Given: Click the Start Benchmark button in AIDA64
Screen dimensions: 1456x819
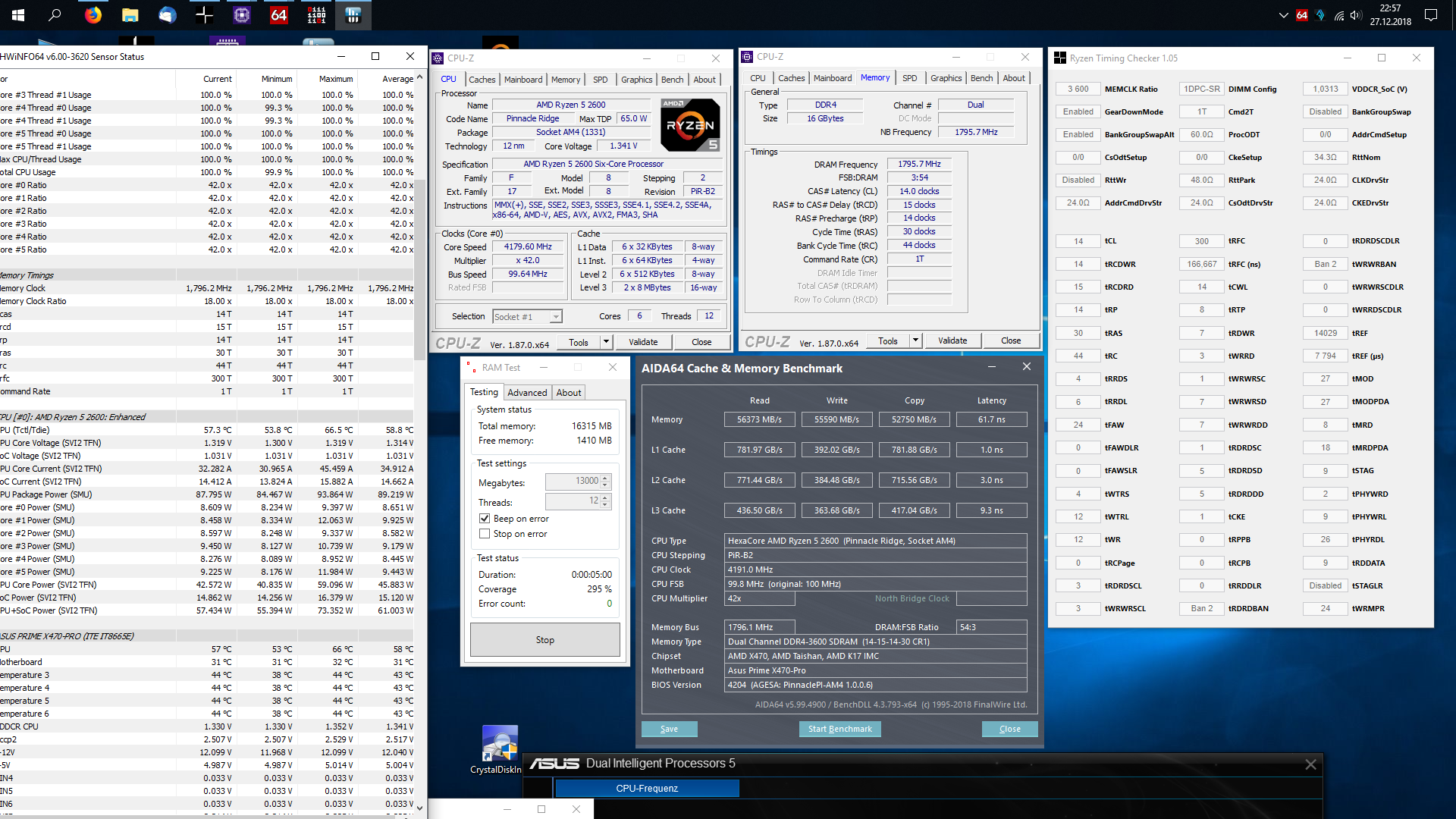Looking at the screenshot, I should click(x=839, y=729).
